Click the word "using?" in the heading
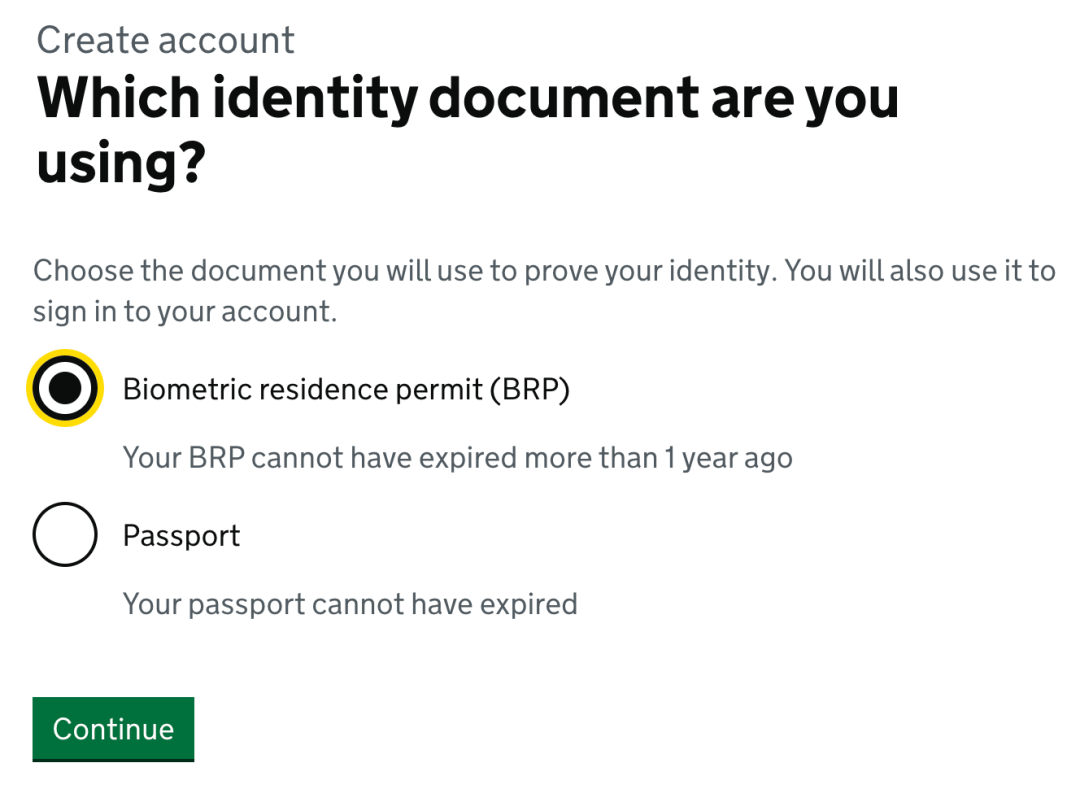Image resolution: width=1080 pixels, height=789 pixels. (120, 162)
